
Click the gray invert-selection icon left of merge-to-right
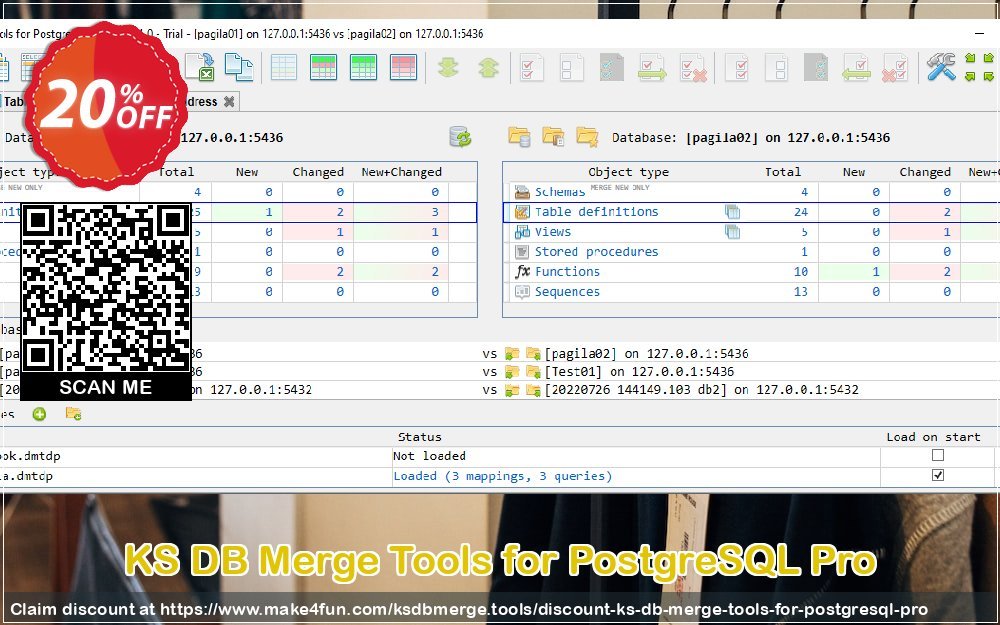(x=612, y=67)
